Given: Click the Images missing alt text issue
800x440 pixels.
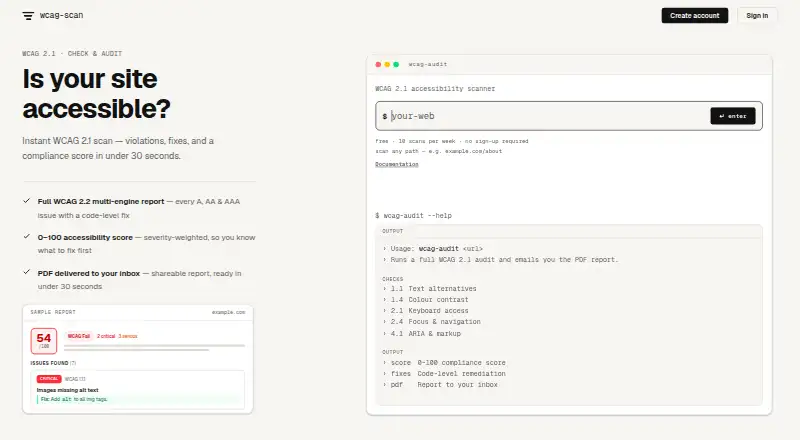Looking at the screenshot, I should (x=67, y=390).
